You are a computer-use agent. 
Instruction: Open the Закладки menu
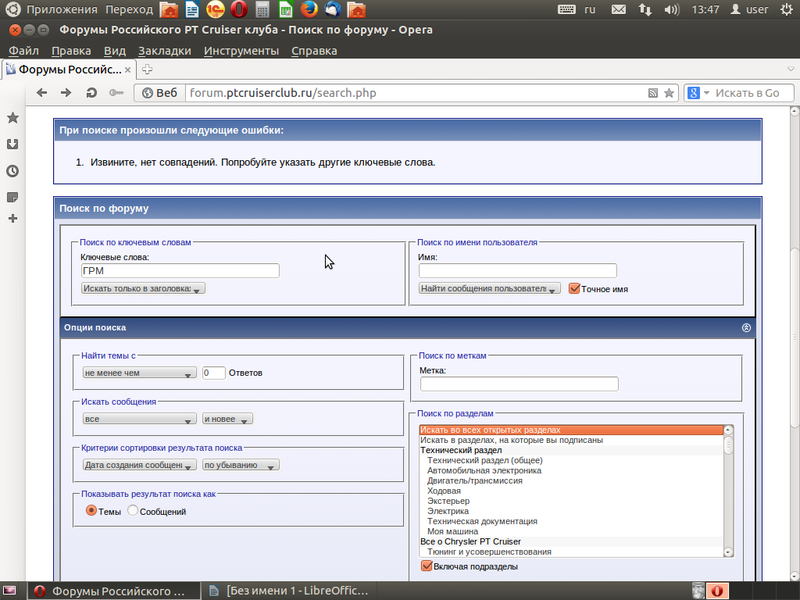point(164,51)
